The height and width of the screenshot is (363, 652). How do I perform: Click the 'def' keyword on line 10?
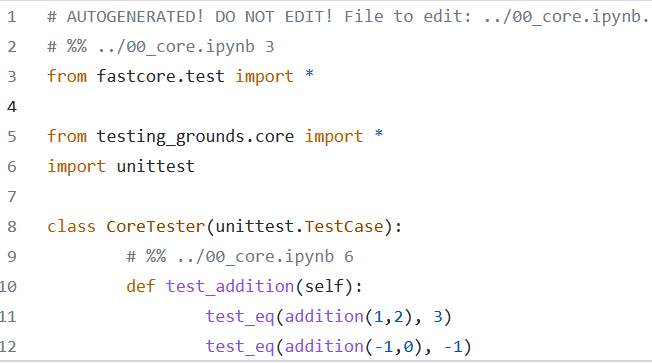click(141, 287)
